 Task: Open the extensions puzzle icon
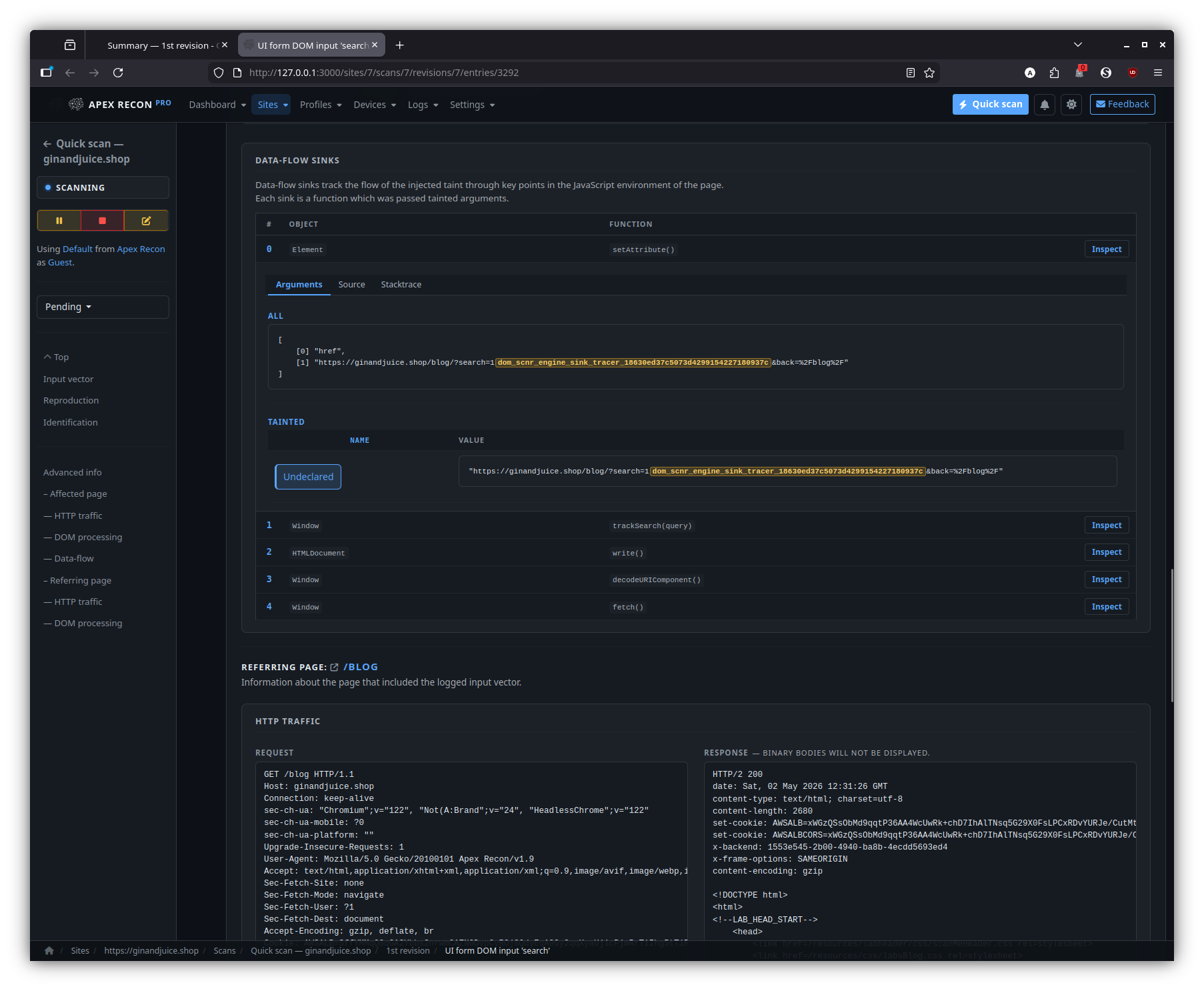coord(1054,73)
